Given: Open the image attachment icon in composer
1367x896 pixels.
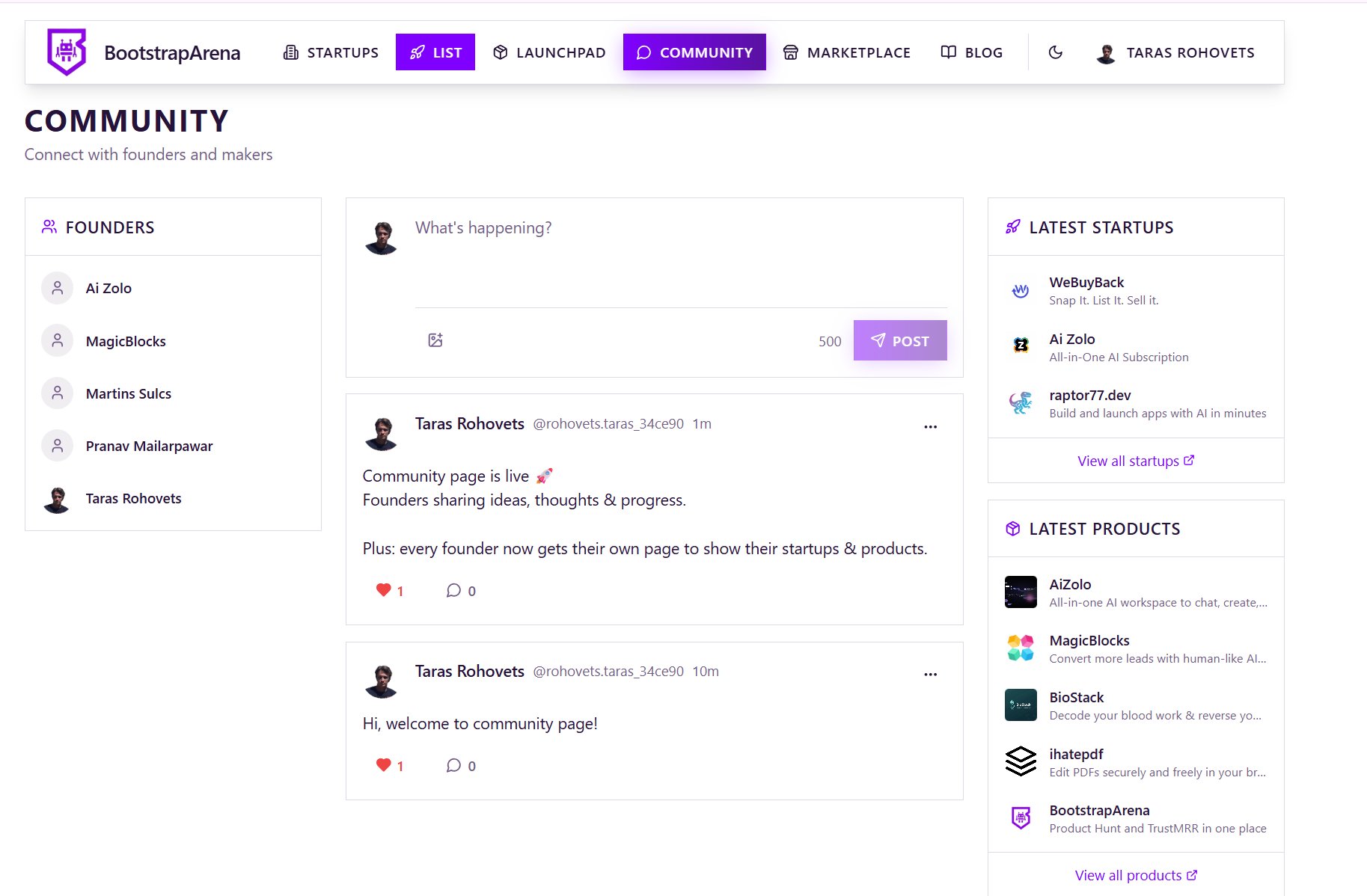Looking at the screenshot, I should pyautogui.click(x=435, y=340).
